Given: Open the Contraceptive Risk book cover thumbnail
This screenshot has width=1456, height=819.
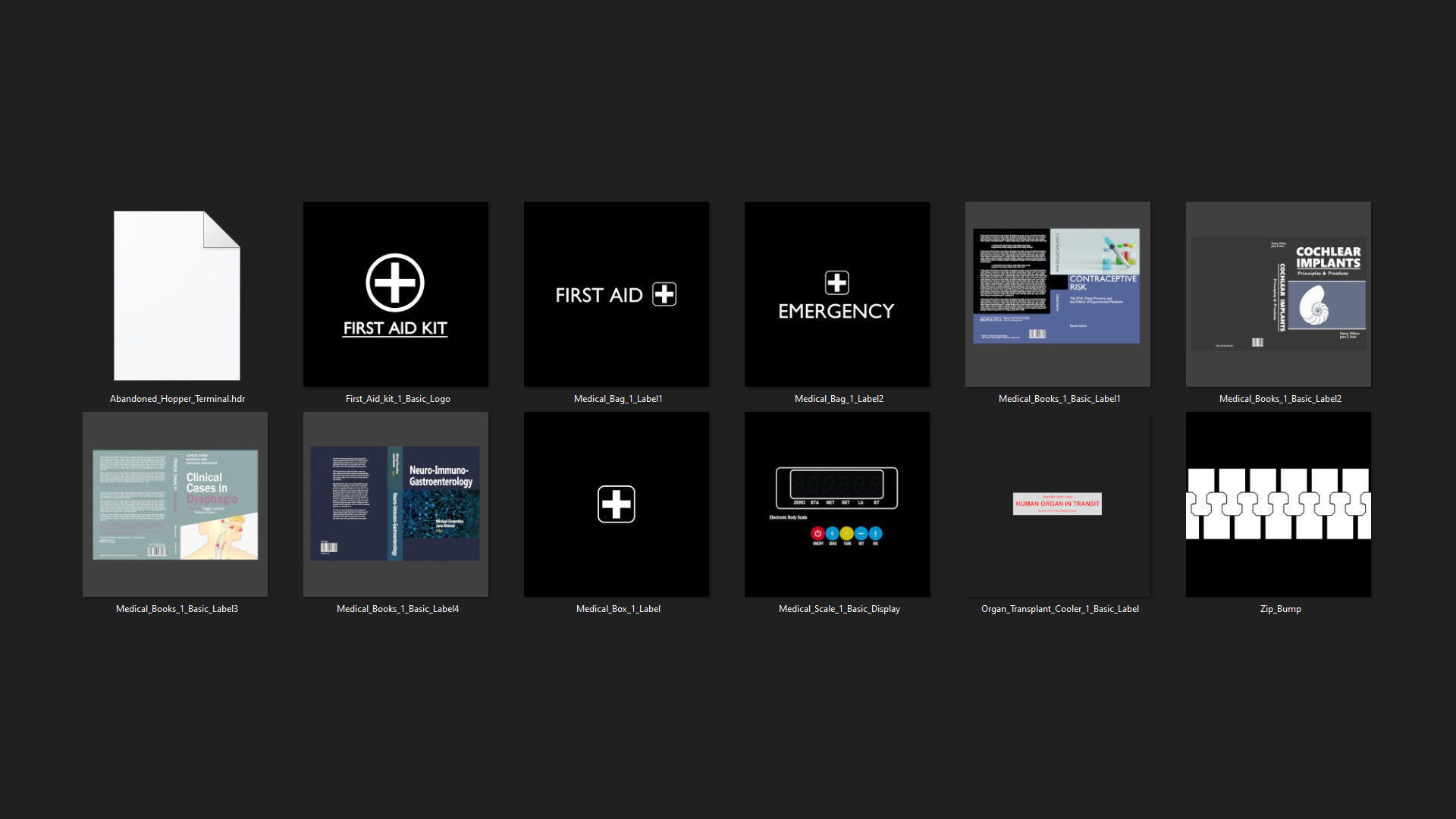Looking at the screenshot, I should coord(1057,294).
